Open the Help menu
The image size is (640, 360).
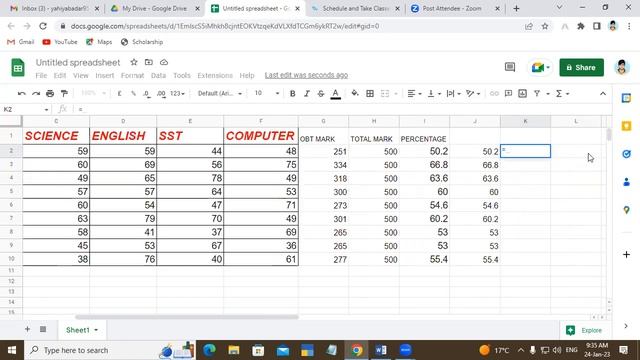[x=247, y=76]
